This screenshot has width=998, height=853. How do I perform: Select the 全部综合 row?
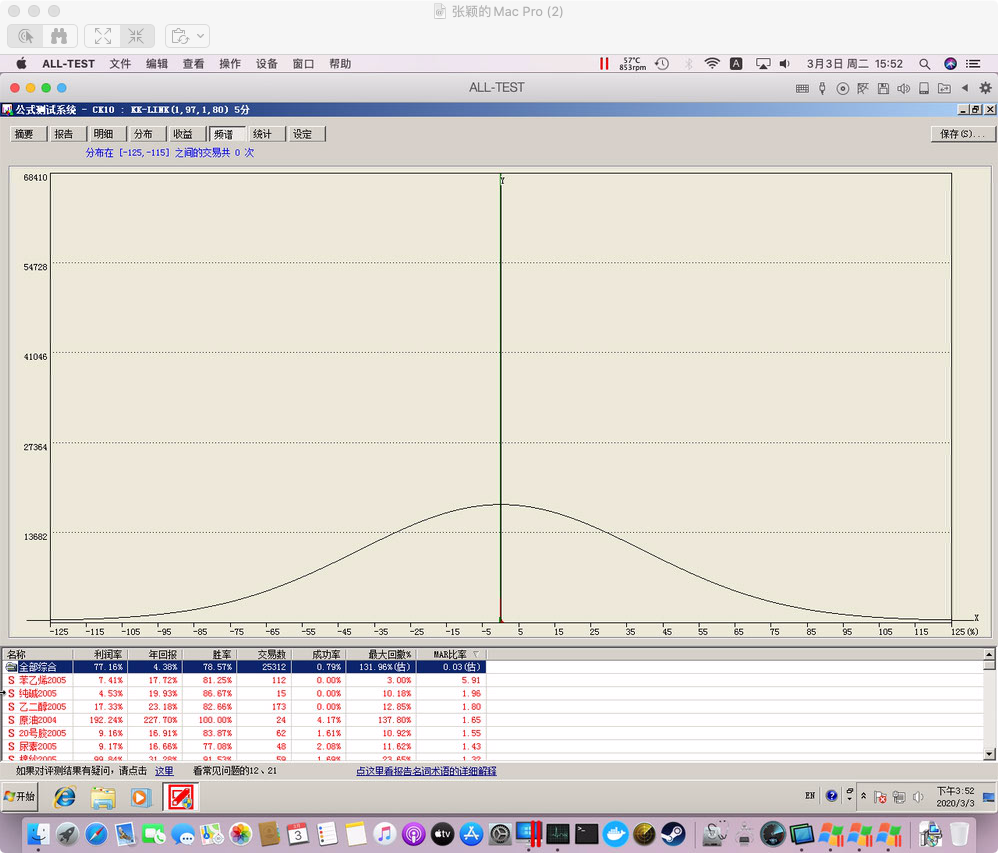[245, 667]
